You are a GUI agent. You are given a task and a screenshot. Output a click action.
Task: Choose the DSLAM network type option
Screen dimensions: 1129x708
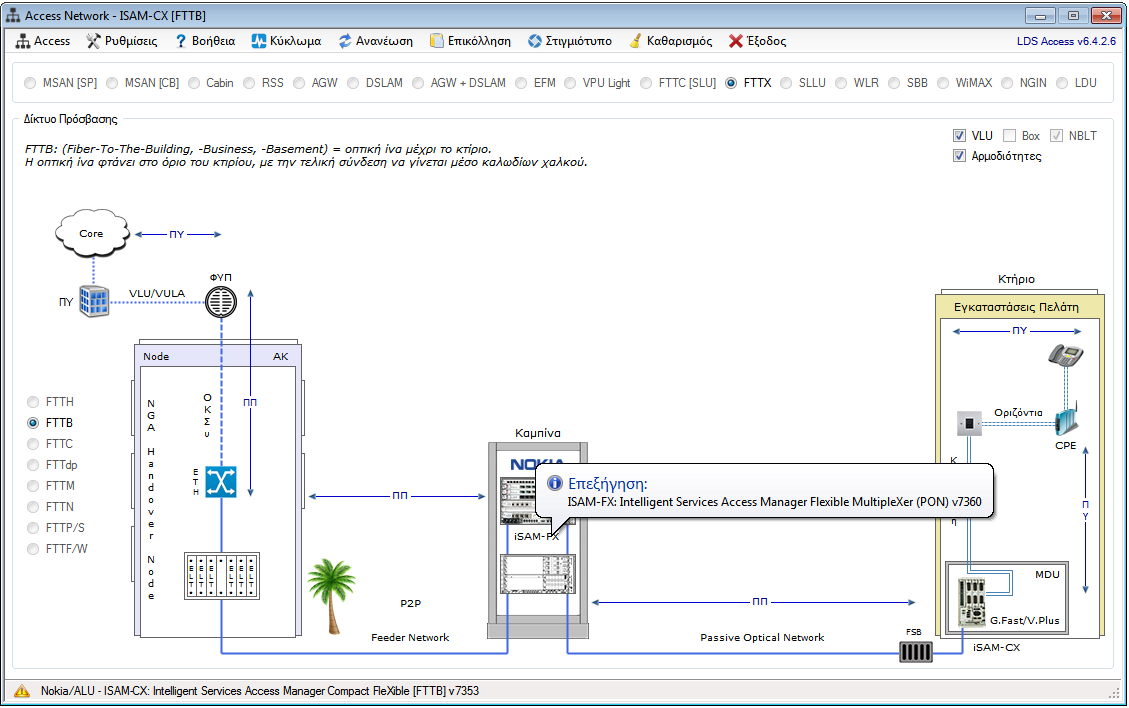352,83
